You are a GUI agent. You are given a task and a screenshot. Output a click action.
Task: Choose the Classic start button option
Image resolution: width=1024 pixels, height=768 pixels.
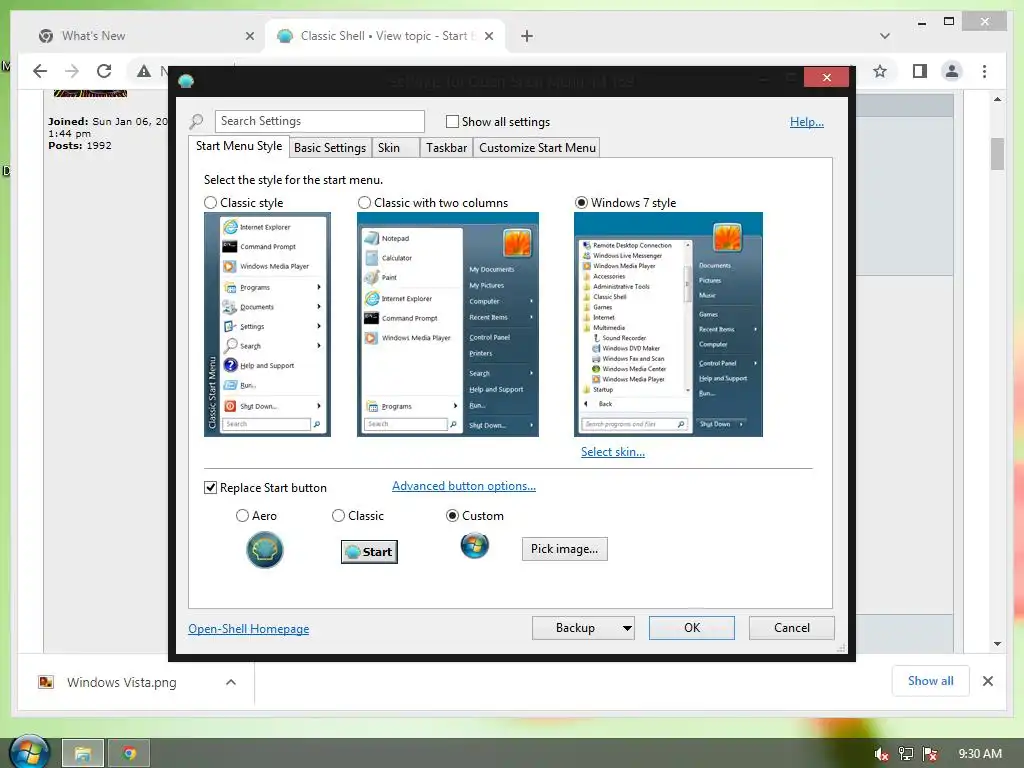(338, 516)
